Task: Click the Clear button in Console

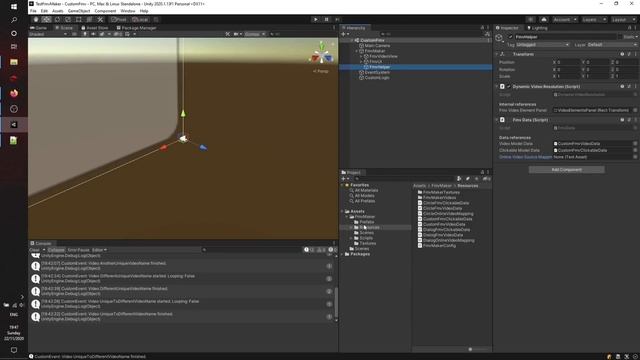Action: tap(35, 250)
